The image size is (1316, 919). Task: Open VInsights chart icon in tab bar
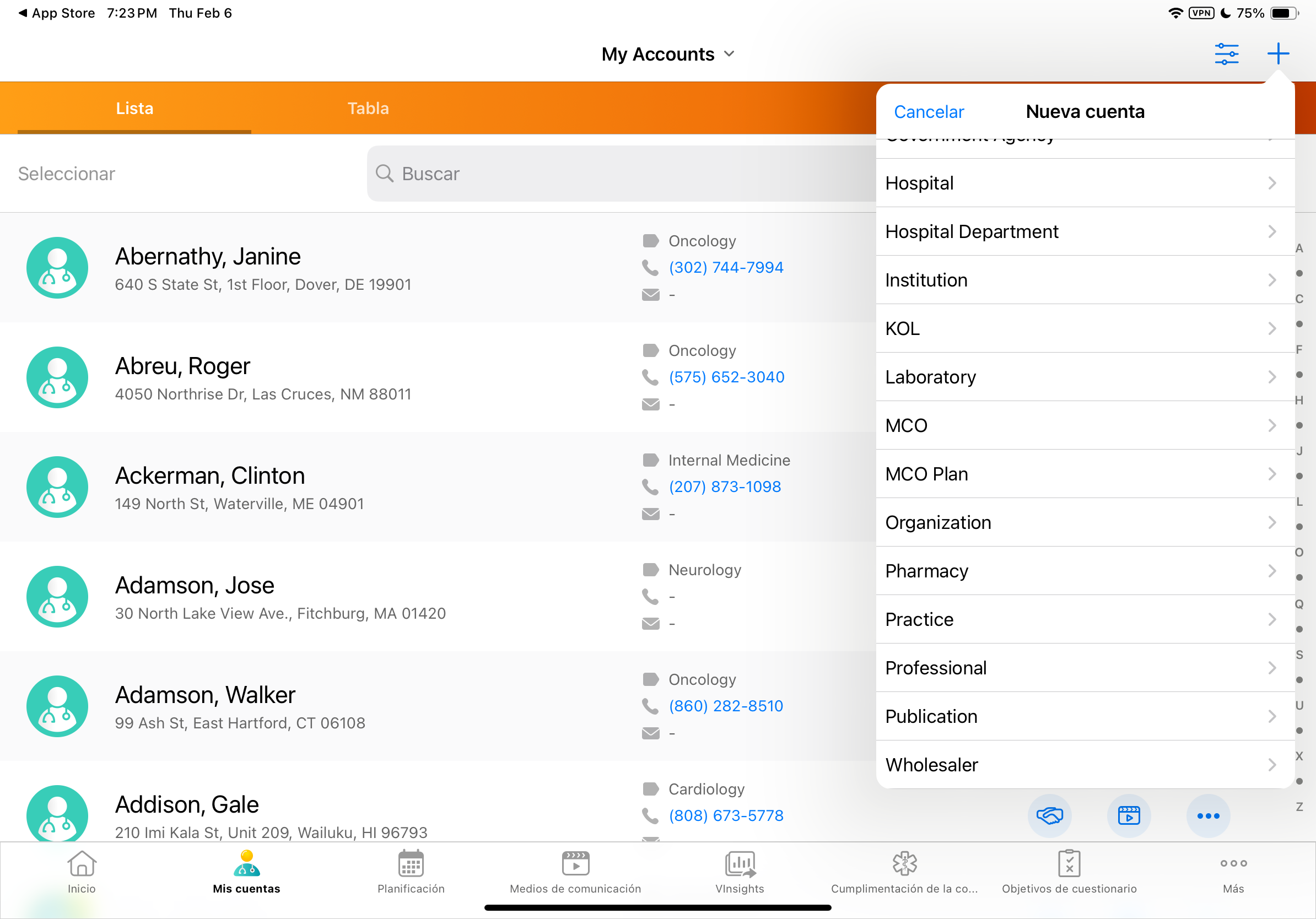[740, 872]
